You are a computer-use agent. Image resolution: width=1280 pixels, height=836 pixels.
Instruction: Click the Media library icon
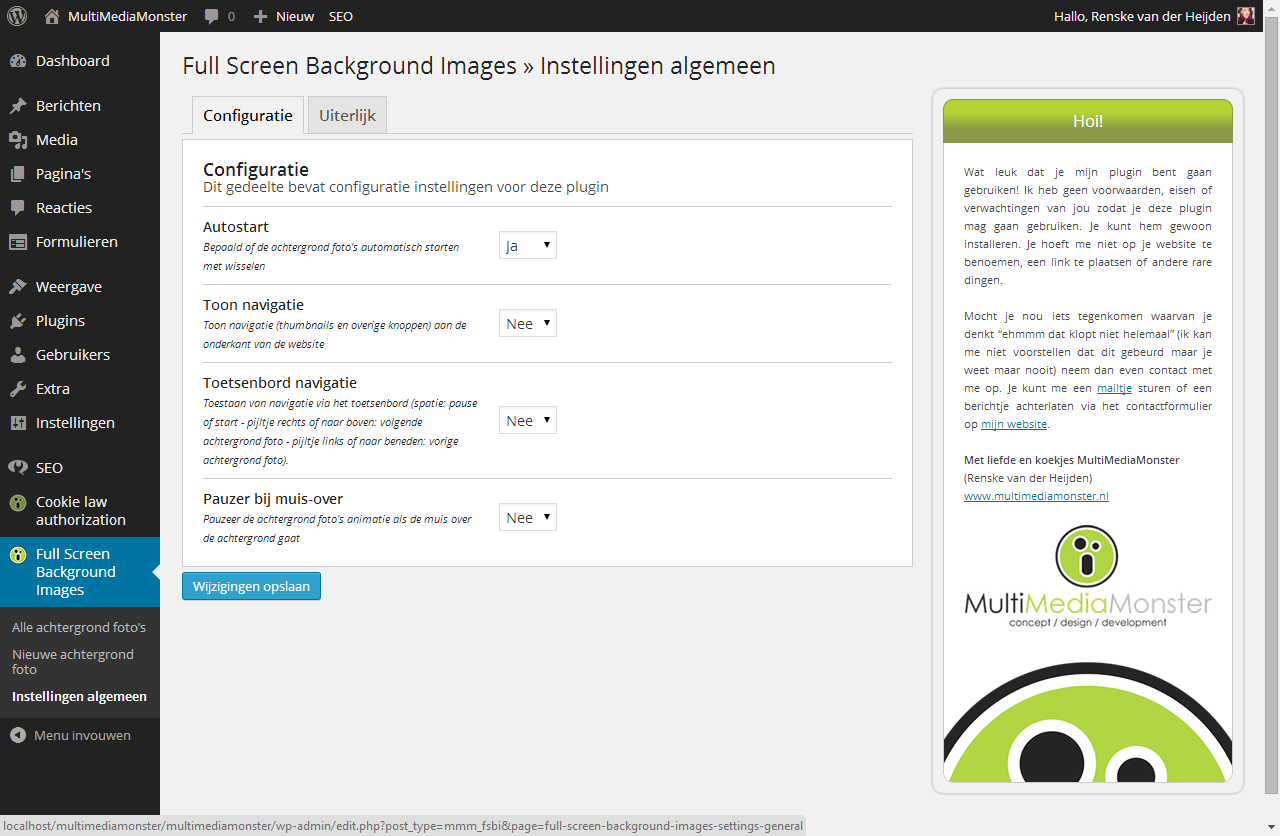[x=18, y=140]
